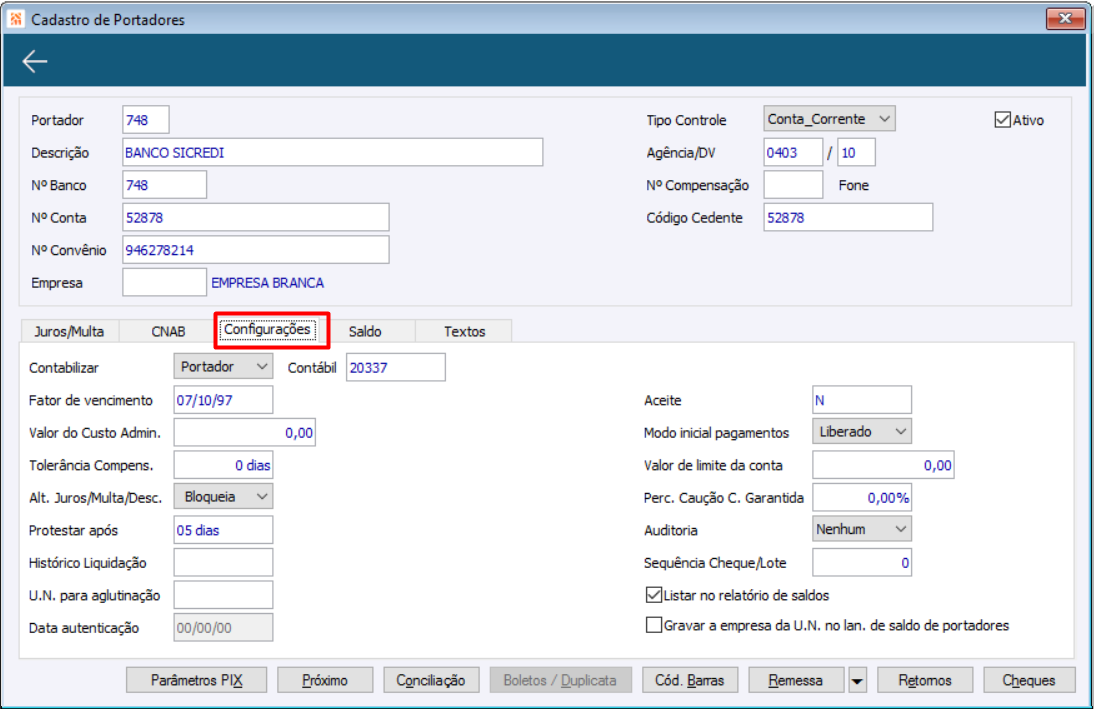1096x709 pixels.
Task: Click the Remessa button
Action: [x=795, y=680]
